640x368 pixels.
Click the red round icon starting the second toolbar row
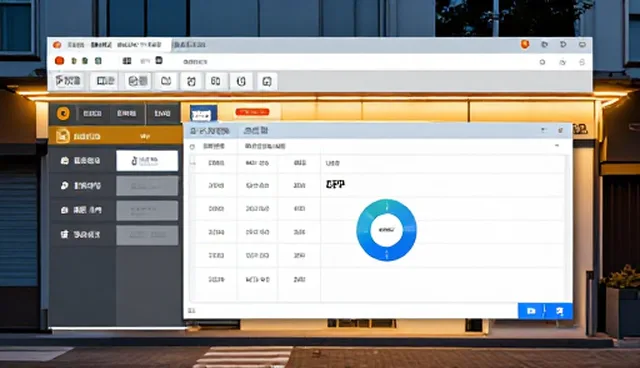pyautogui.click(x=60, y=61)
